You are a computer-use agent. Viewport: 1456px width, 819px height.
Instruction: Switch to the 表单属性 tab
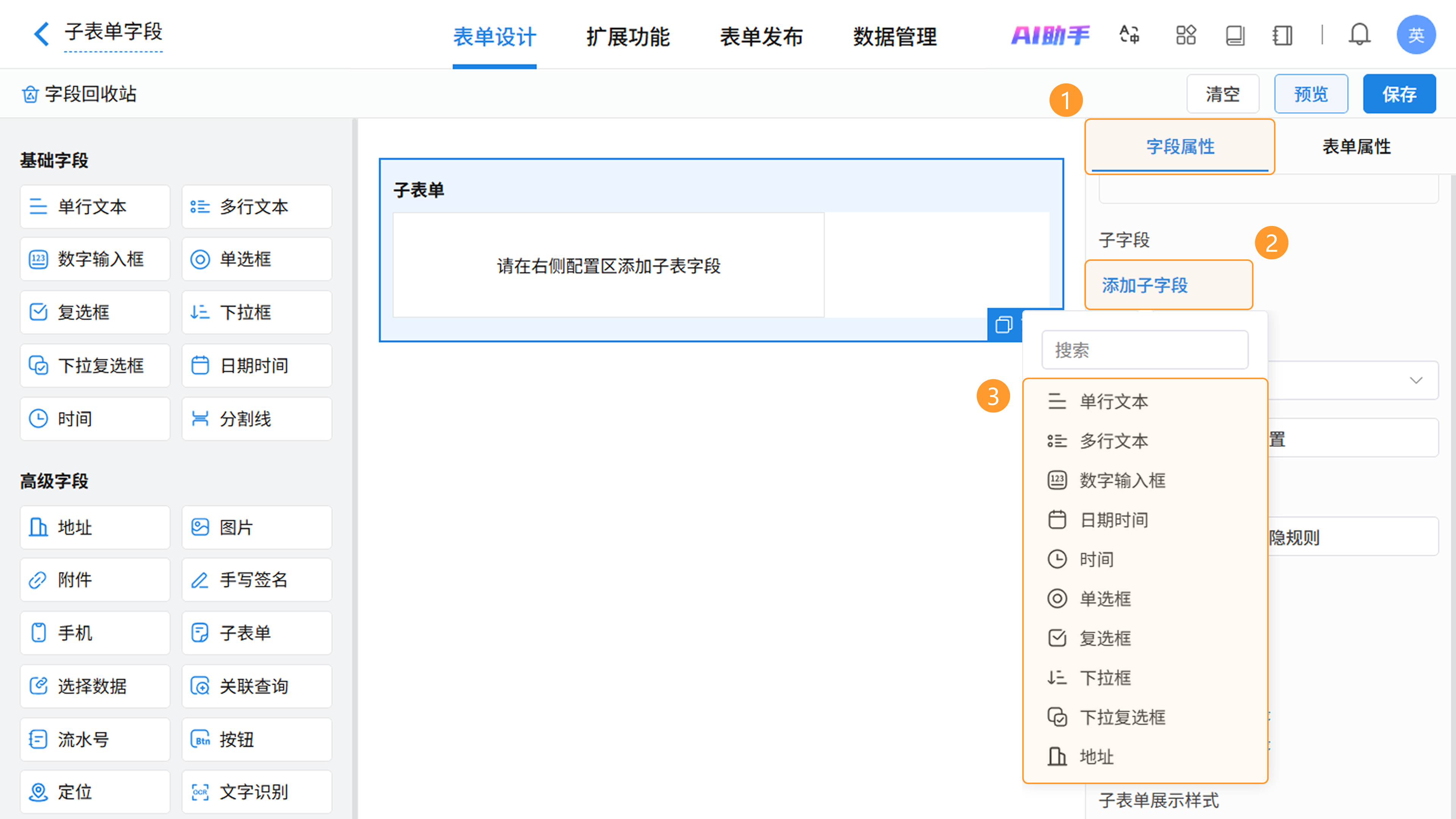pyautogui.click(x=1356, y=147)
